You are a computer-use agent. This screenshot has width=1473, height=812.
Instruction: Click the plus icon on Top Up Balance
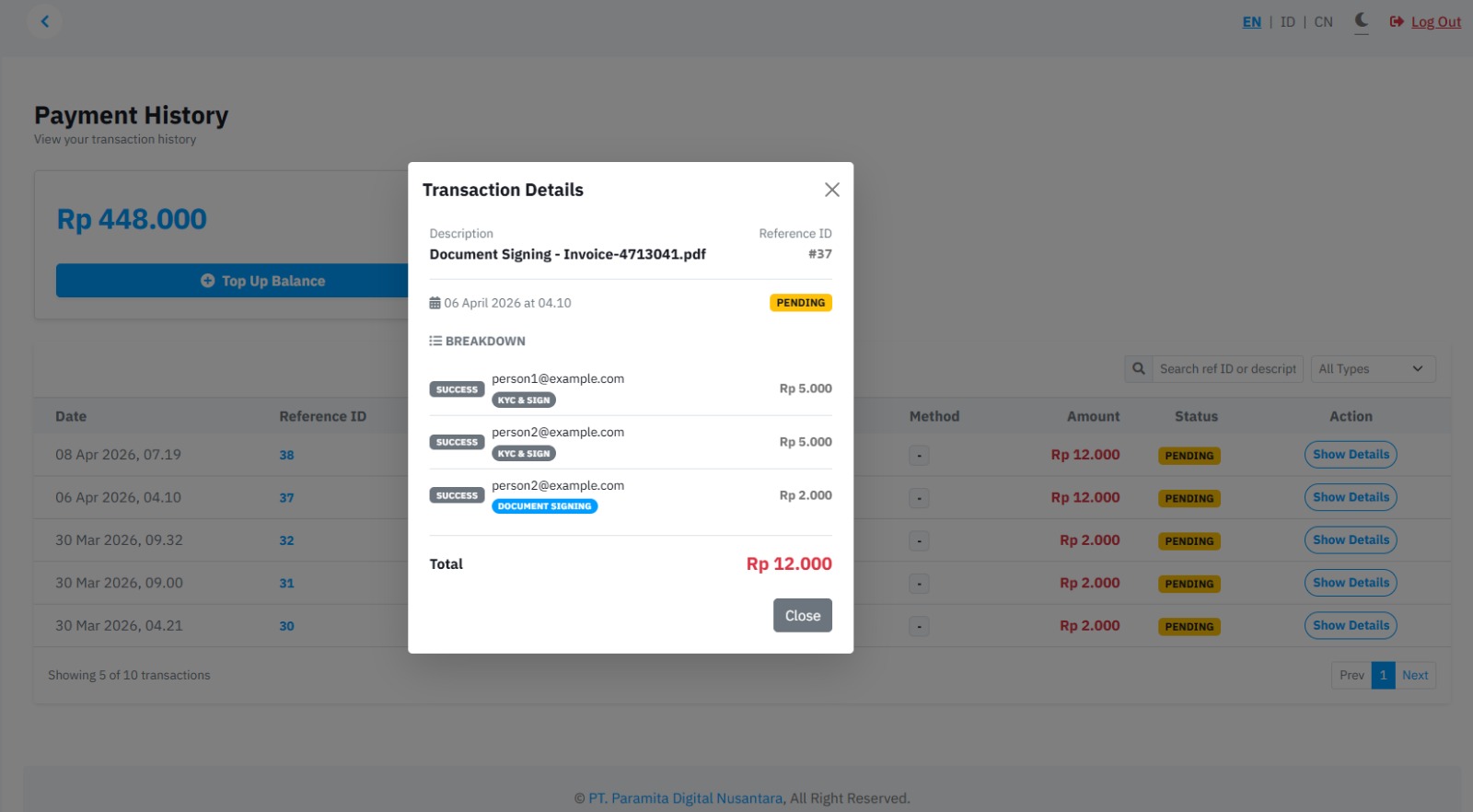pyautogui.click(x=206, y=281)
